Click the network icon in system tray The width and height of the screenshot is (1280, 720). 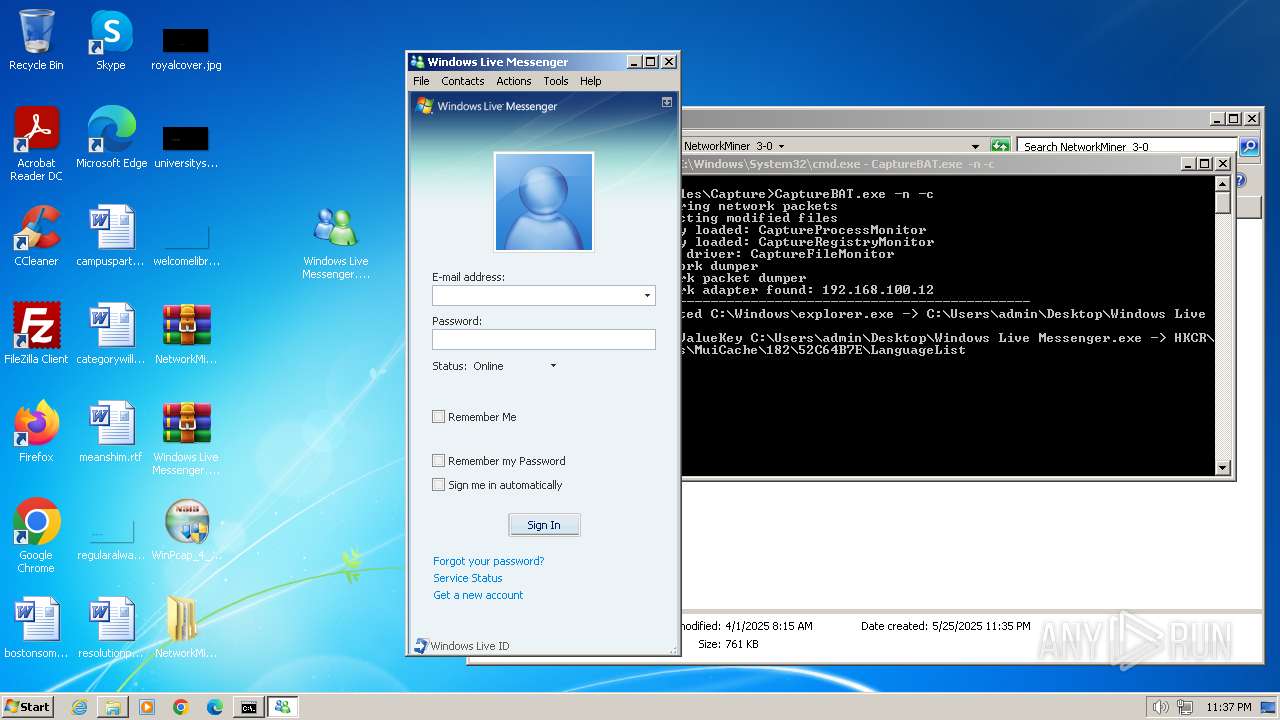click(x=1185, y=707)
